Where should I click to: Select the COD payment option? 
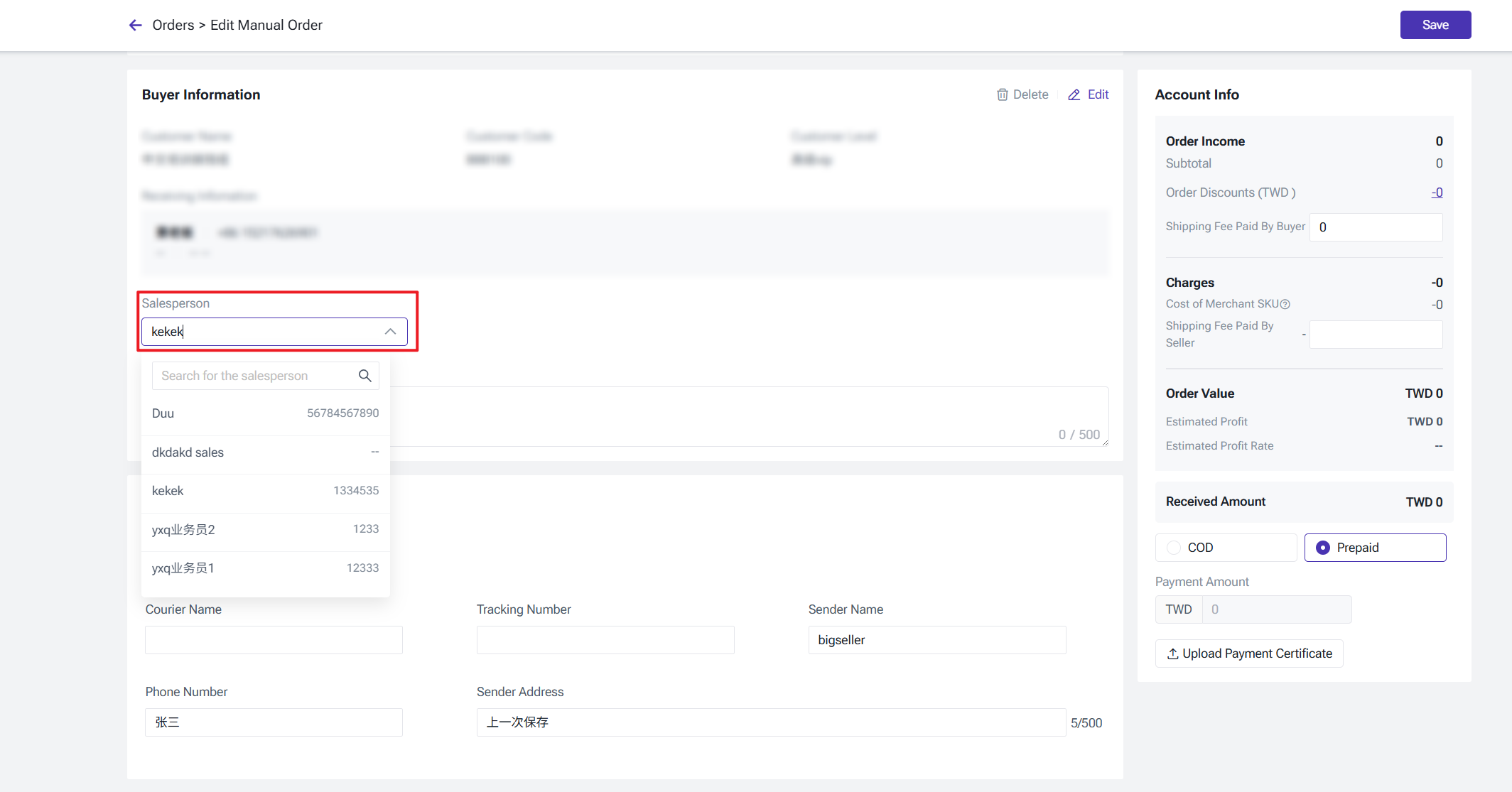tap(1174, 548)
